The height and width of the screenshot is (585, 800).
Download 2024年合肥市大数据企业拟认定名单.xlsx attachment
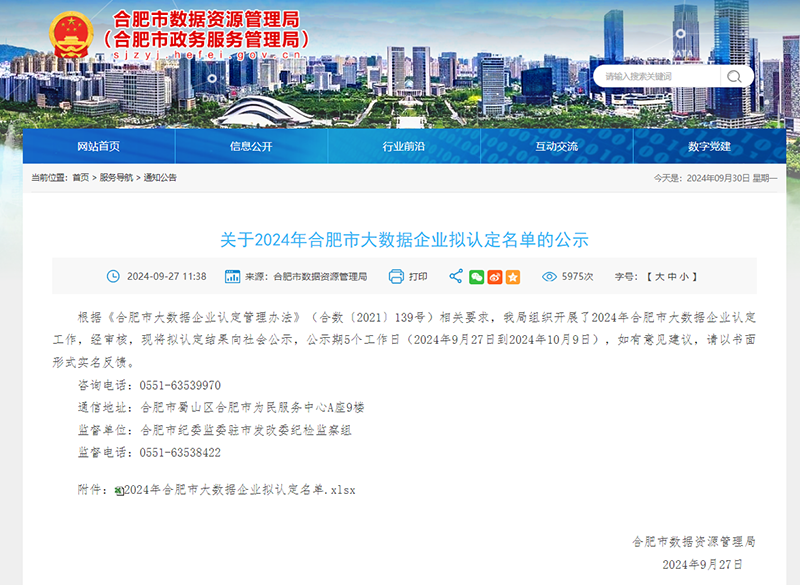point(240,490)
